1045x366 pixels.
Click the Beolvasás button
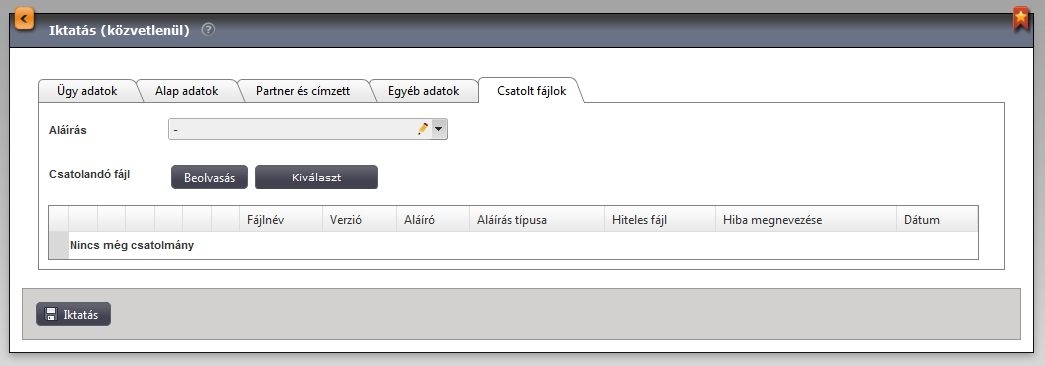(x=209, y=177)
